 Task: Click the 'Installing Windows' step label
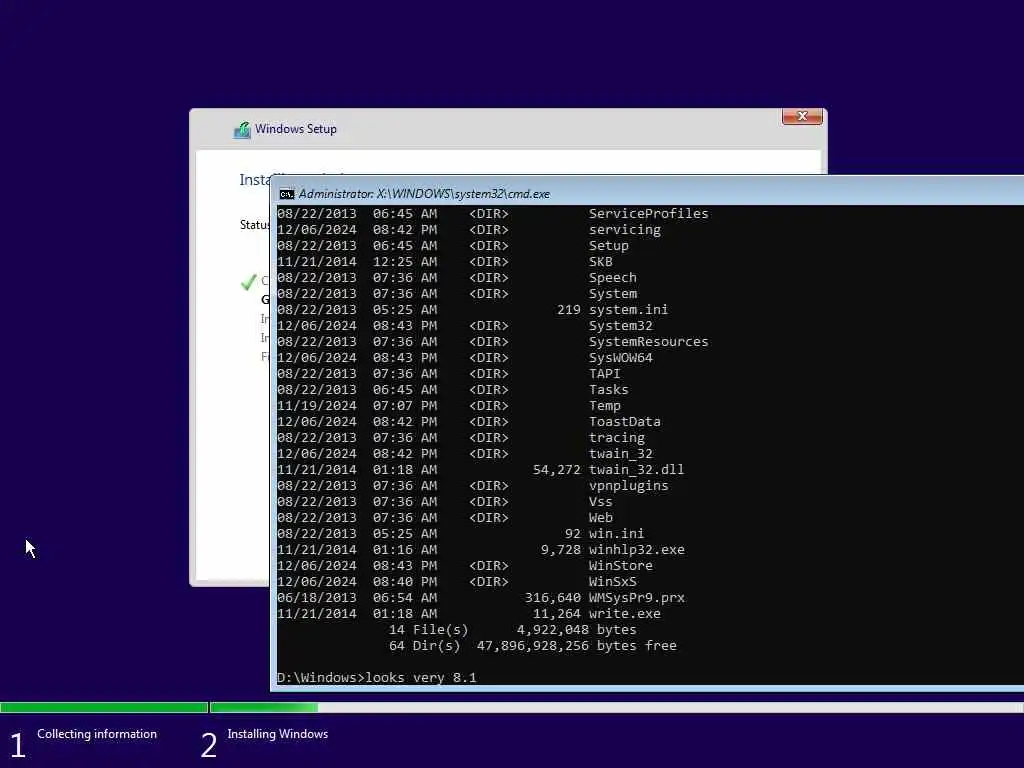click(278, 734)
